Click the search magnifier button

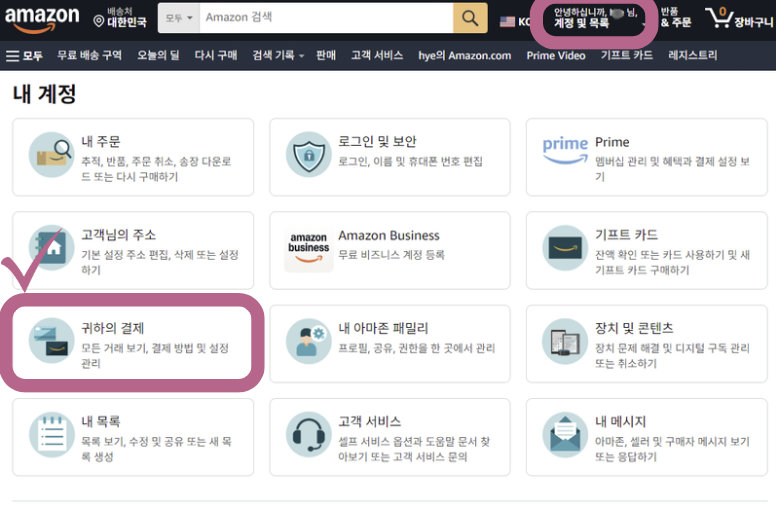470,18
